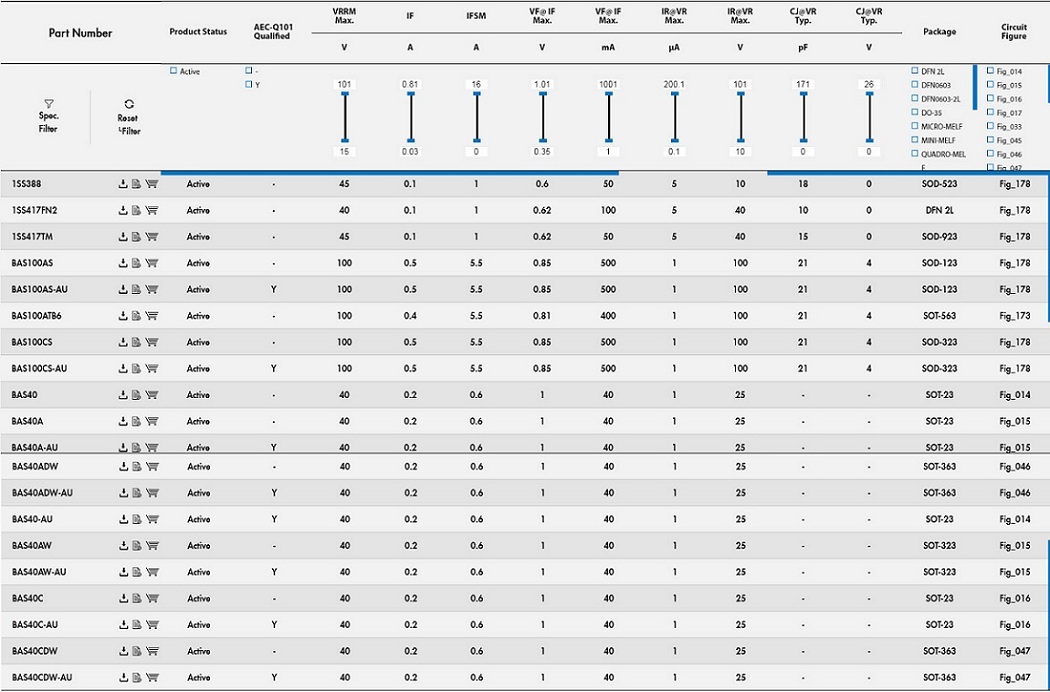This screenshot has height=692, width=1050.
Task: Click the download icon for BAS40
Action: 123,395
